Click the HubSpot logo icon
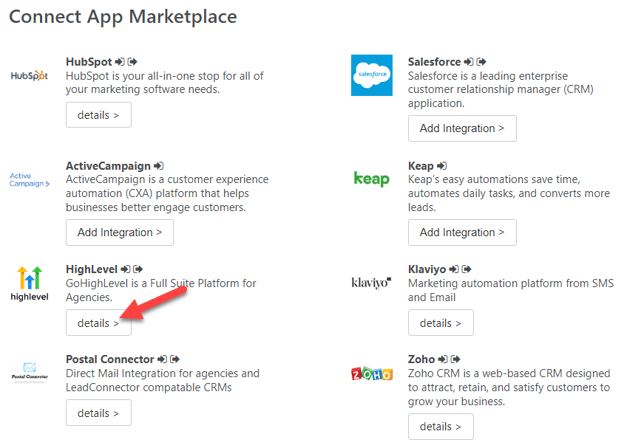Screen dimensions: 624x448 point(29,75)
